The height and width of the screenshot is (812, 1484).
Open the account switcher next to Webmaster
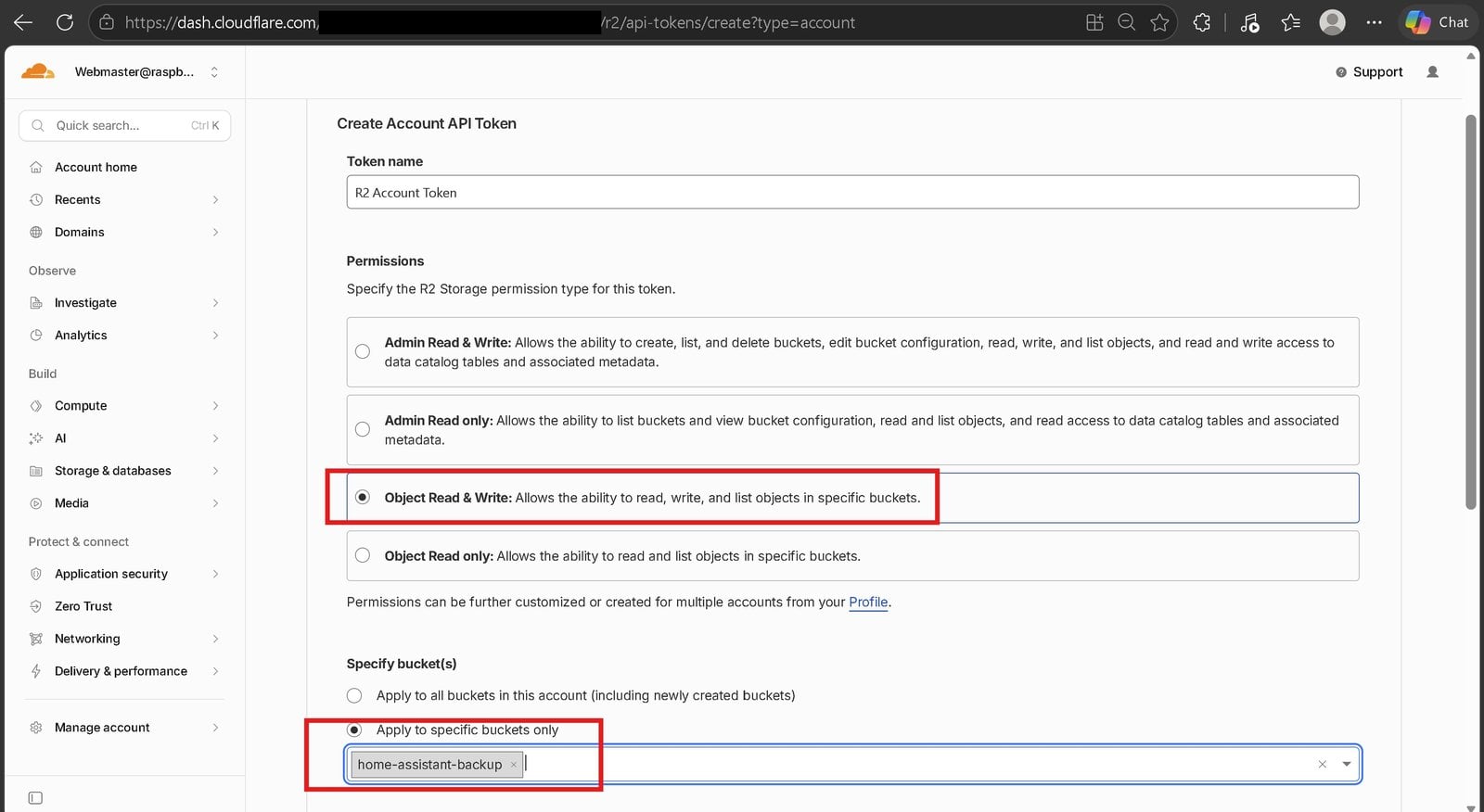pos(214,71)
